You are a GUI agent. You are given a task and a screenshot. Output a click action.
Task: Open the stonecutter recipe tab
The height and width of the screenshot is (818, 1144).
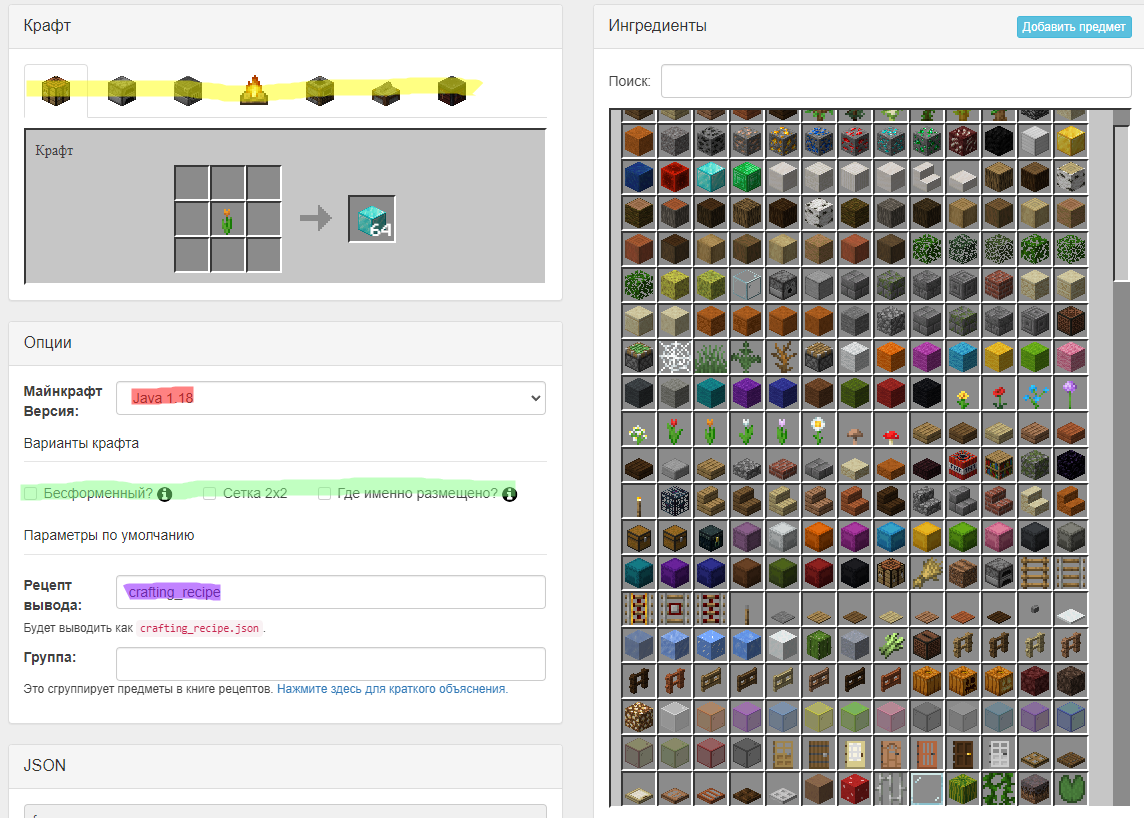pos(386,91)
